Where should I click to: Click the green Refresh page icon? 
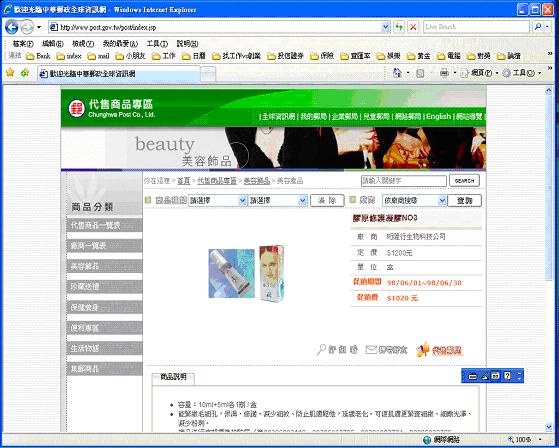click(399, 27)
